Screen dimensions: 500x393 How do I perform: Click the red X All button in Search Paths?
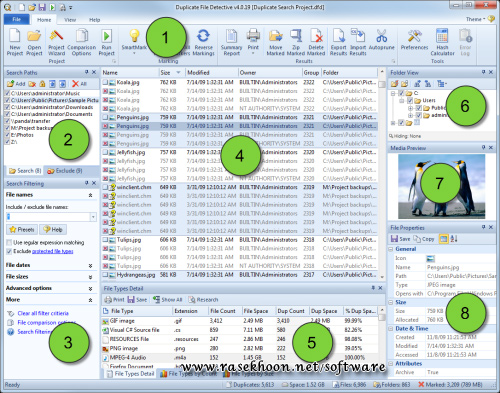tap(80, 84)
